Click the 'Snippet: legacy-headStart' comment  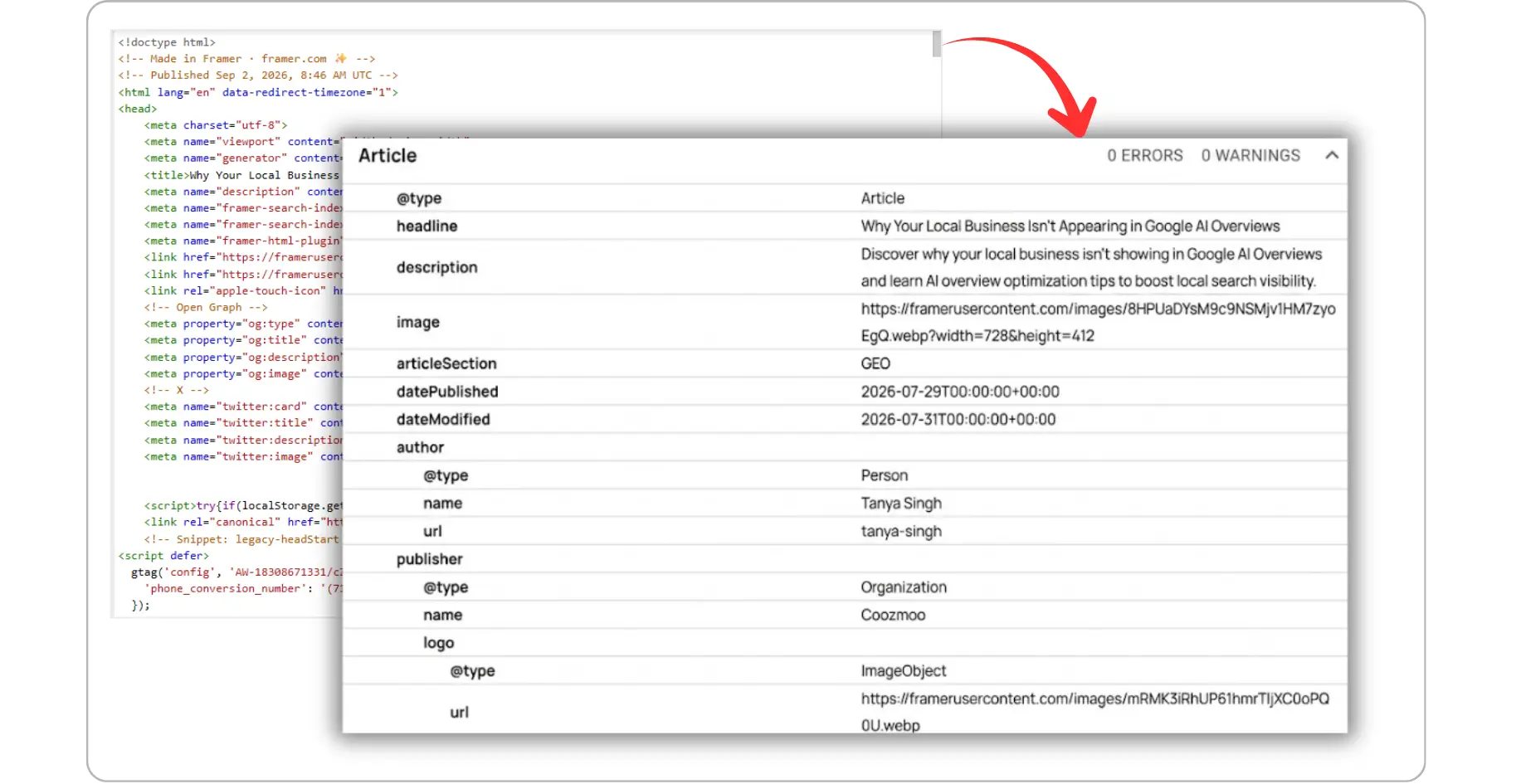[x=243, y=539]
